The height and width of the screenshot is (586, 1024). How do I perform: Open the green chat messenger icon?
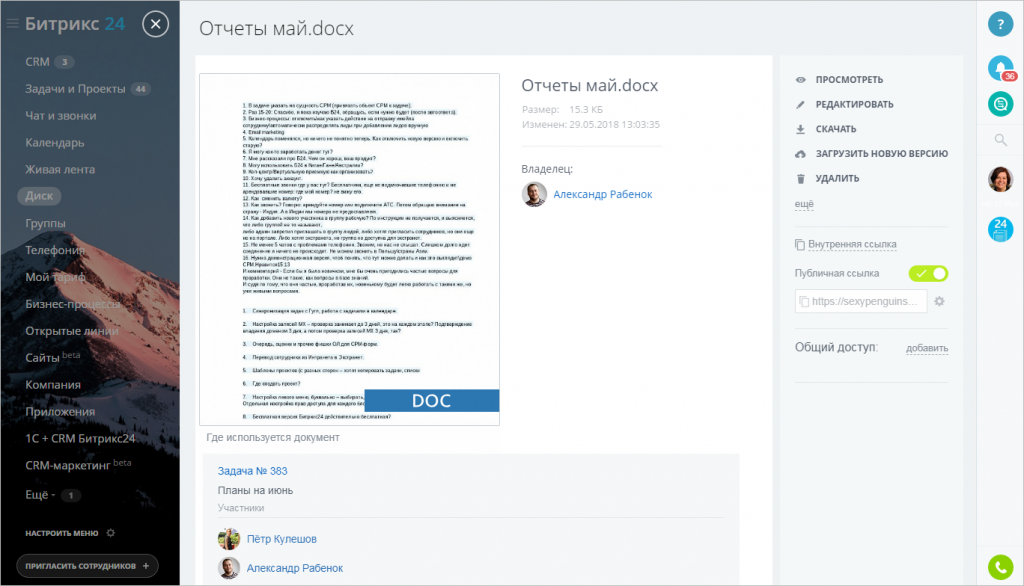[1000, 104]
